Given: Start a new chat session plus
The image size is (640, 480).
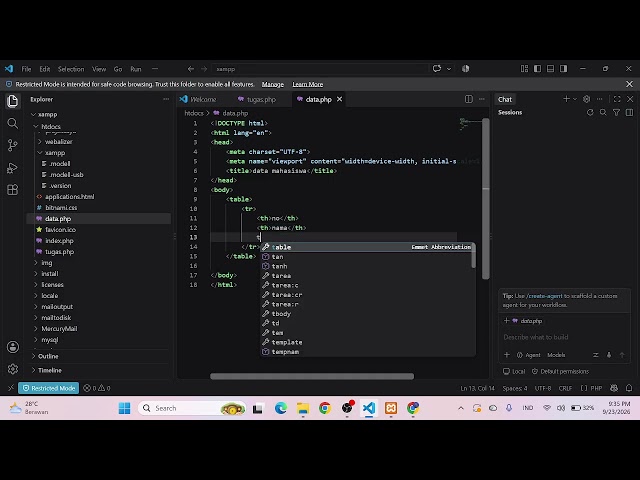Looking at the screenshot, I should coord(566,99).
